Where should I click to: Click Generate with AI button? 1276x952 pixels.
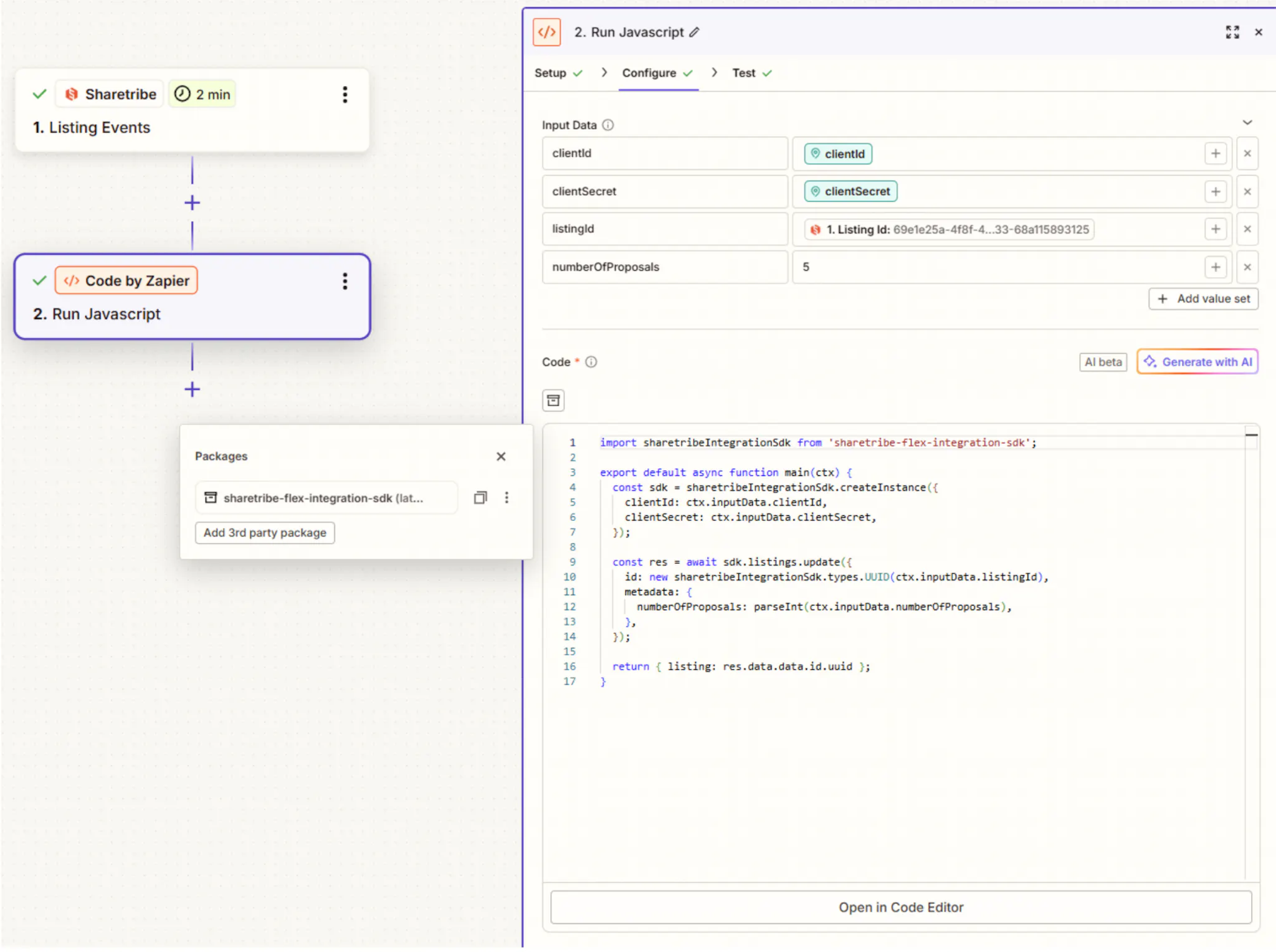pyautogui.click(x=1197, y=362)
